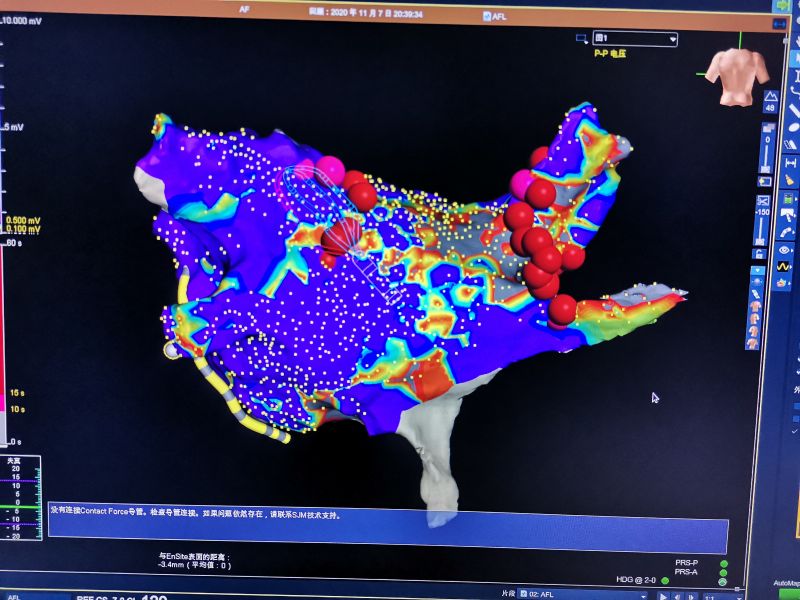Click the view layout icon beside map dropdown
This screenshot has width=800, height=600.
point(582,39)
